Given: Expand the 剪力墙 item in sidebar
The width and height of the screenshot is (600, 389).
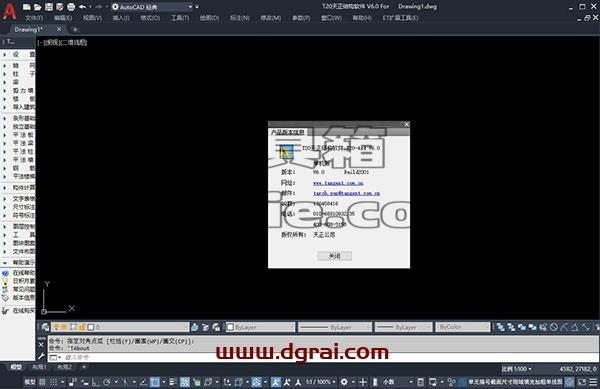Looking at the screenshot, I should [x=19, y=91].
